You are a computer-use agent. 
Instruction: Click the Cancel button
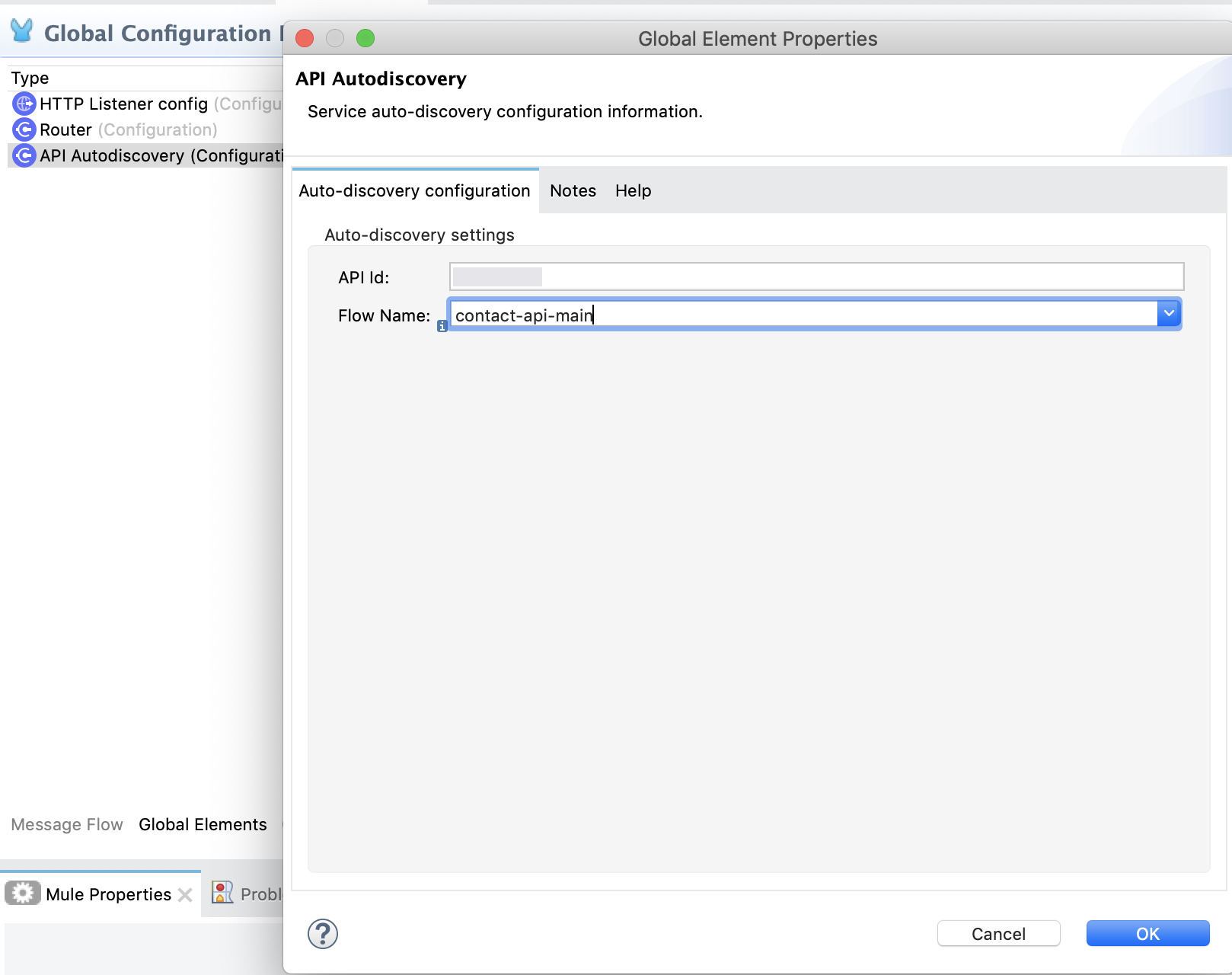pyautogui.click(x=999, y=933)
